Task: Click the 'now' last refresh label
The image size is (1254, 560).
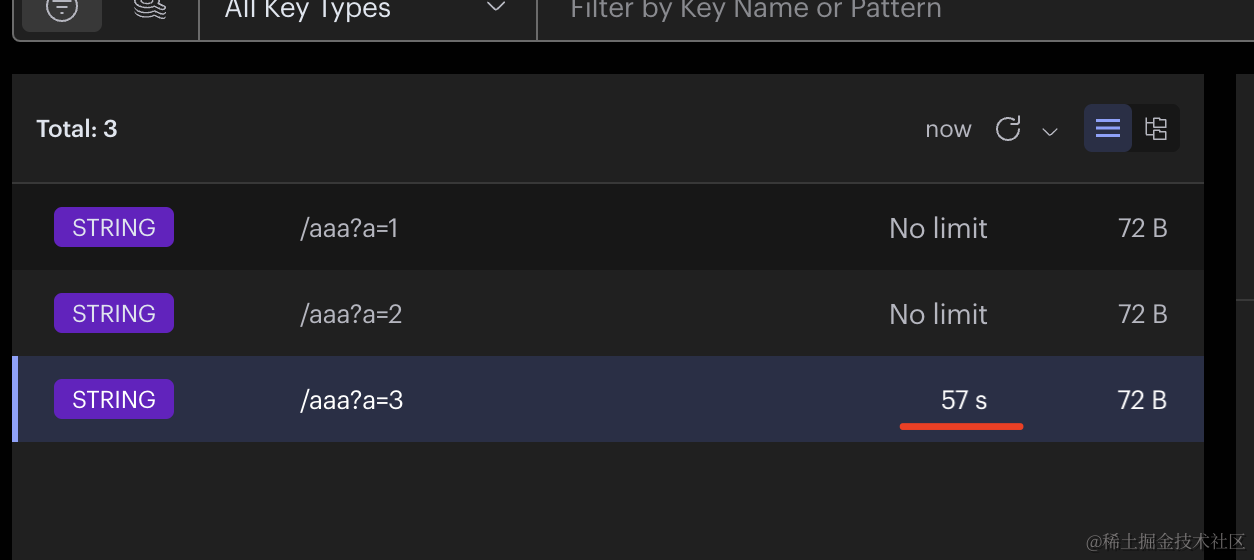Action: (948, 129)
